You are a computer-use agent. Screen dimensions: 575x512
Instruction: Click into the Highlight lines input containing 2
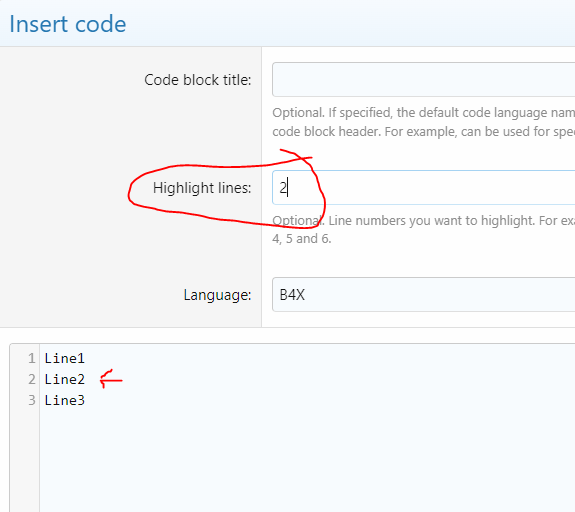pyautogui.click(x=424, y=187)
